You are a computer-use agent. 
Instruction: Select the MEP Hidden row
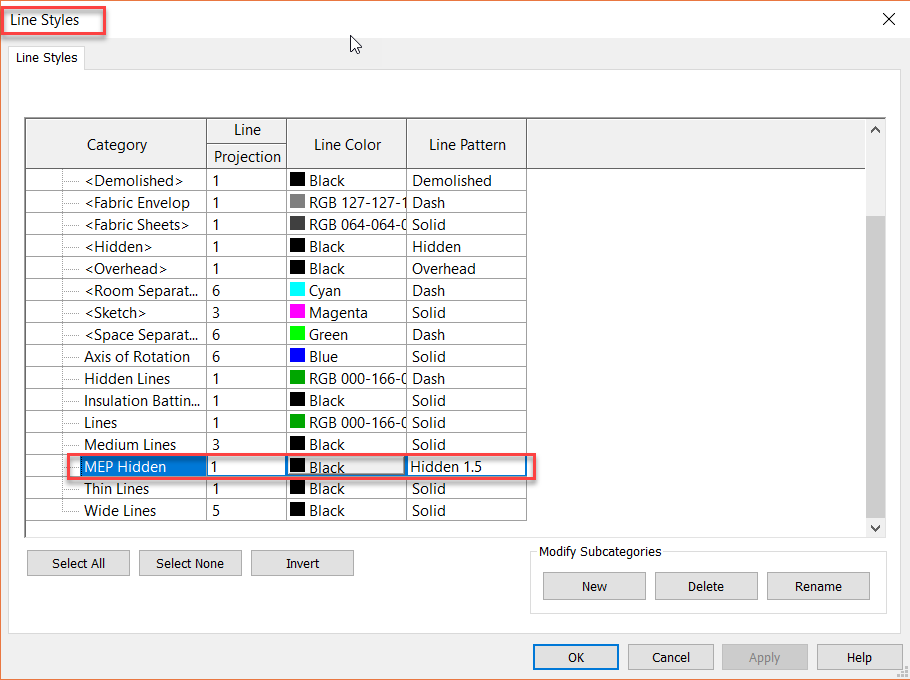pos(143,466)
